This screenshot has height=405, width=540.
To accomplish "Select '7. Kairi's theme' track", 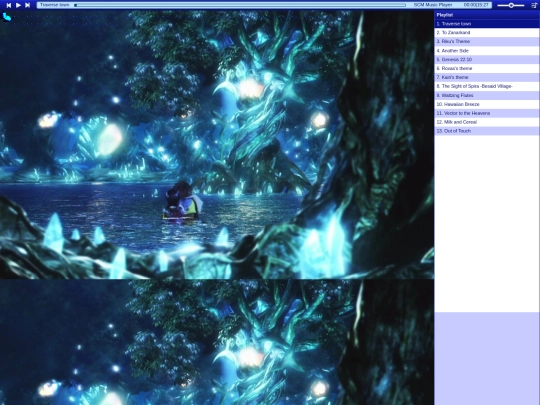I will coord(487,77).
